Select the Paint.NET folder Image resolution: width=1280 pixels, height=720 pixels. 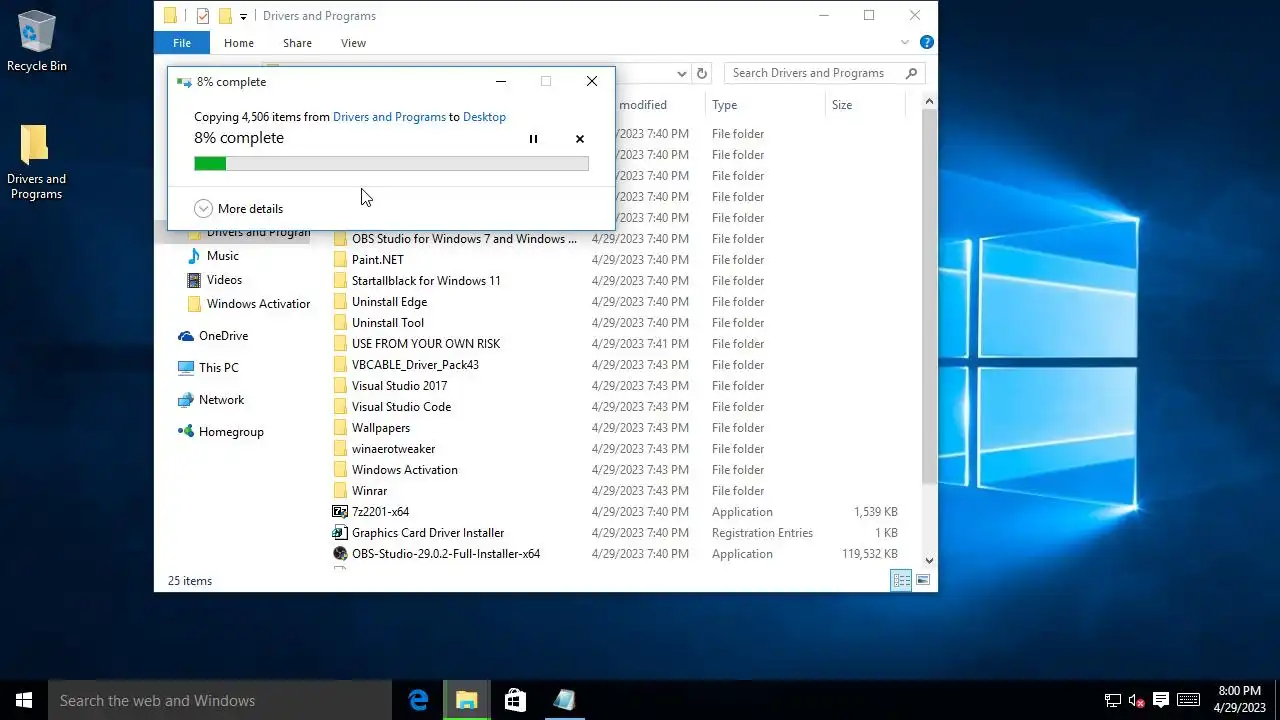click(368, 260)
